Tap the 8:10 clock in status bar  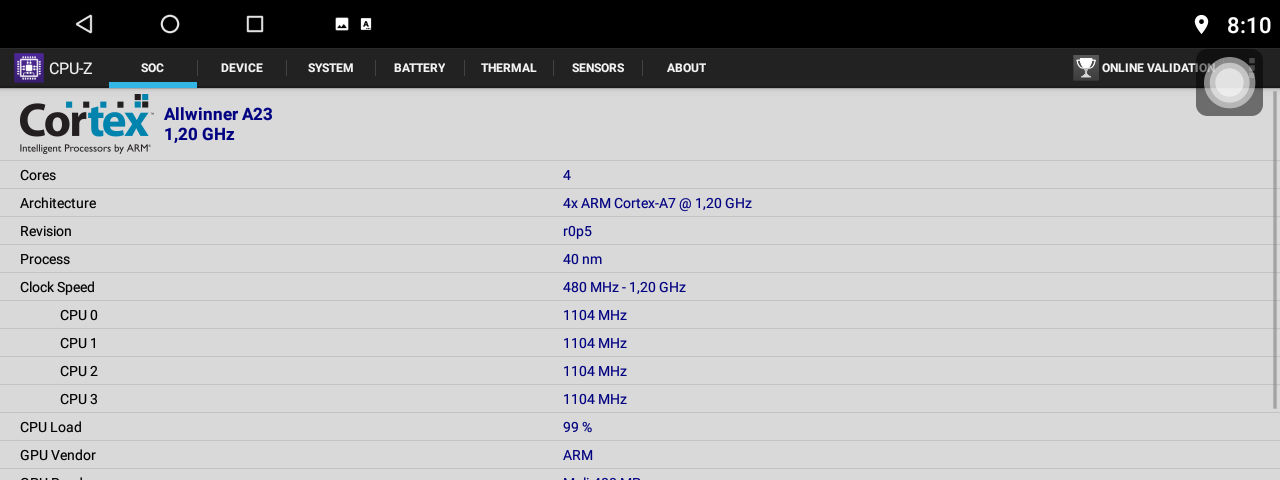pyautogui.click(x=1249, y=25)
